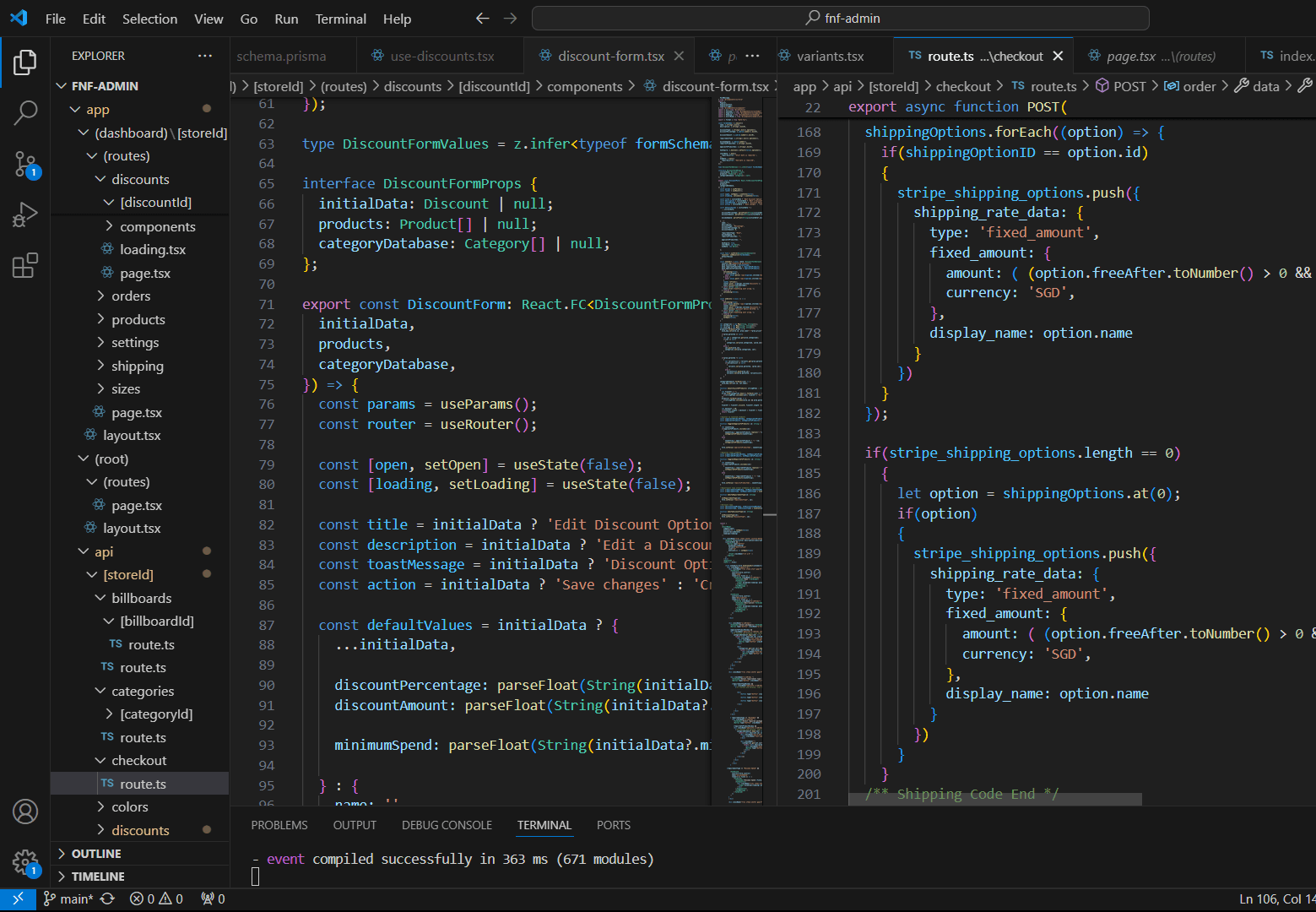Expand the orders folder
The height and width of the screenshot is (912, 1316).
click(x=133, y=296)
